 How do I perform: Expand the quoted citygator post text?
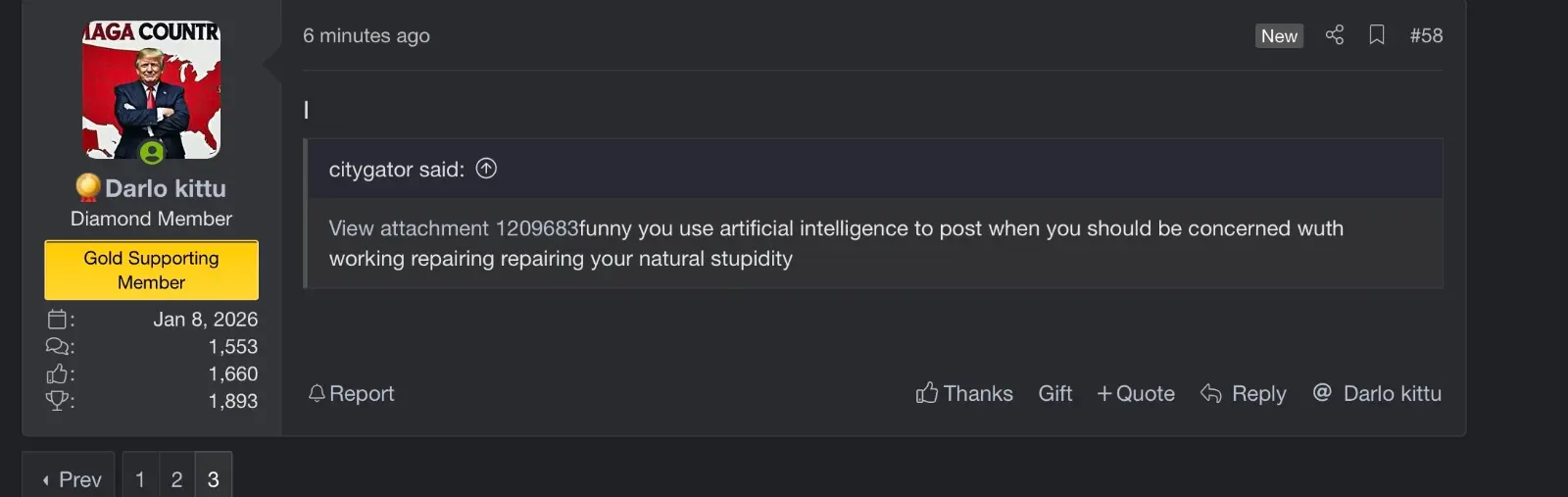[x=872, y=244]
